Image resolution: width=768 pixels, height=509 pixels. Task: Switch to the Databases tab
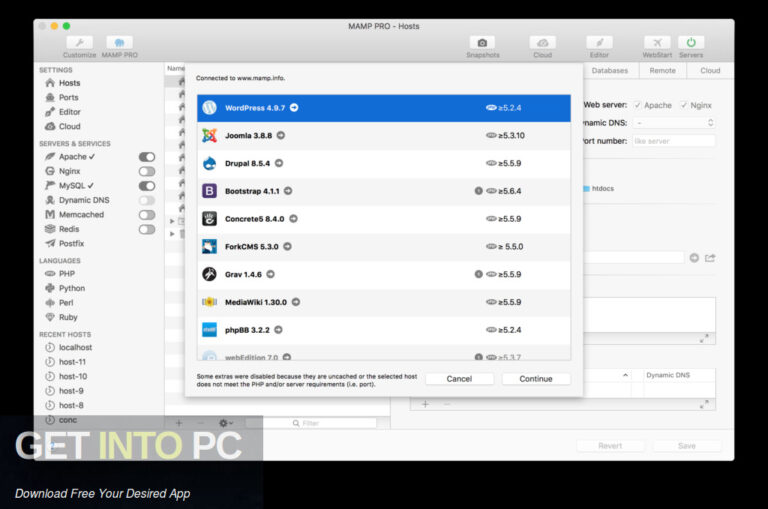(609, 71)
